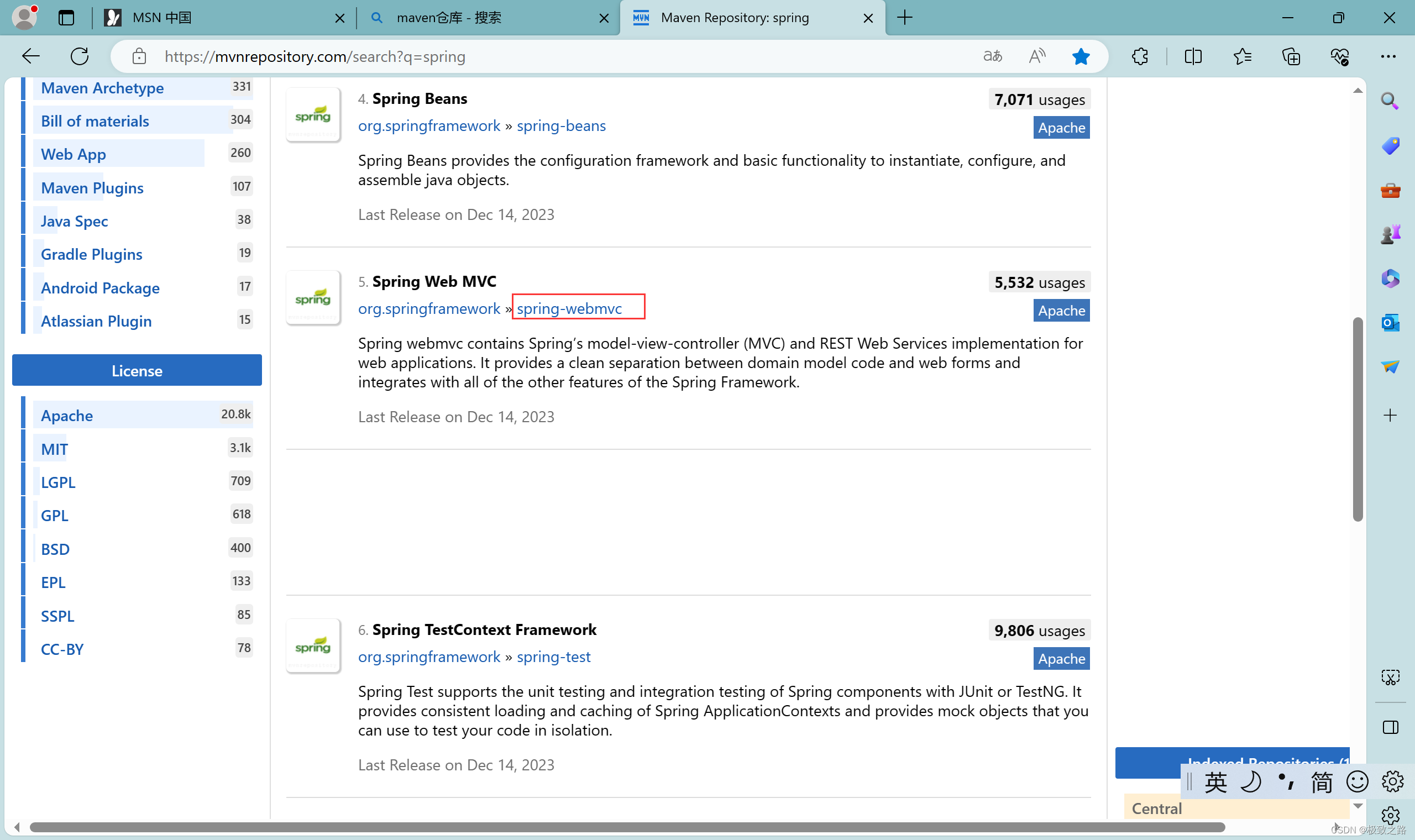Open sidebar games chess icon
Screen dimensions: 1415x840
pos(1390,234)
